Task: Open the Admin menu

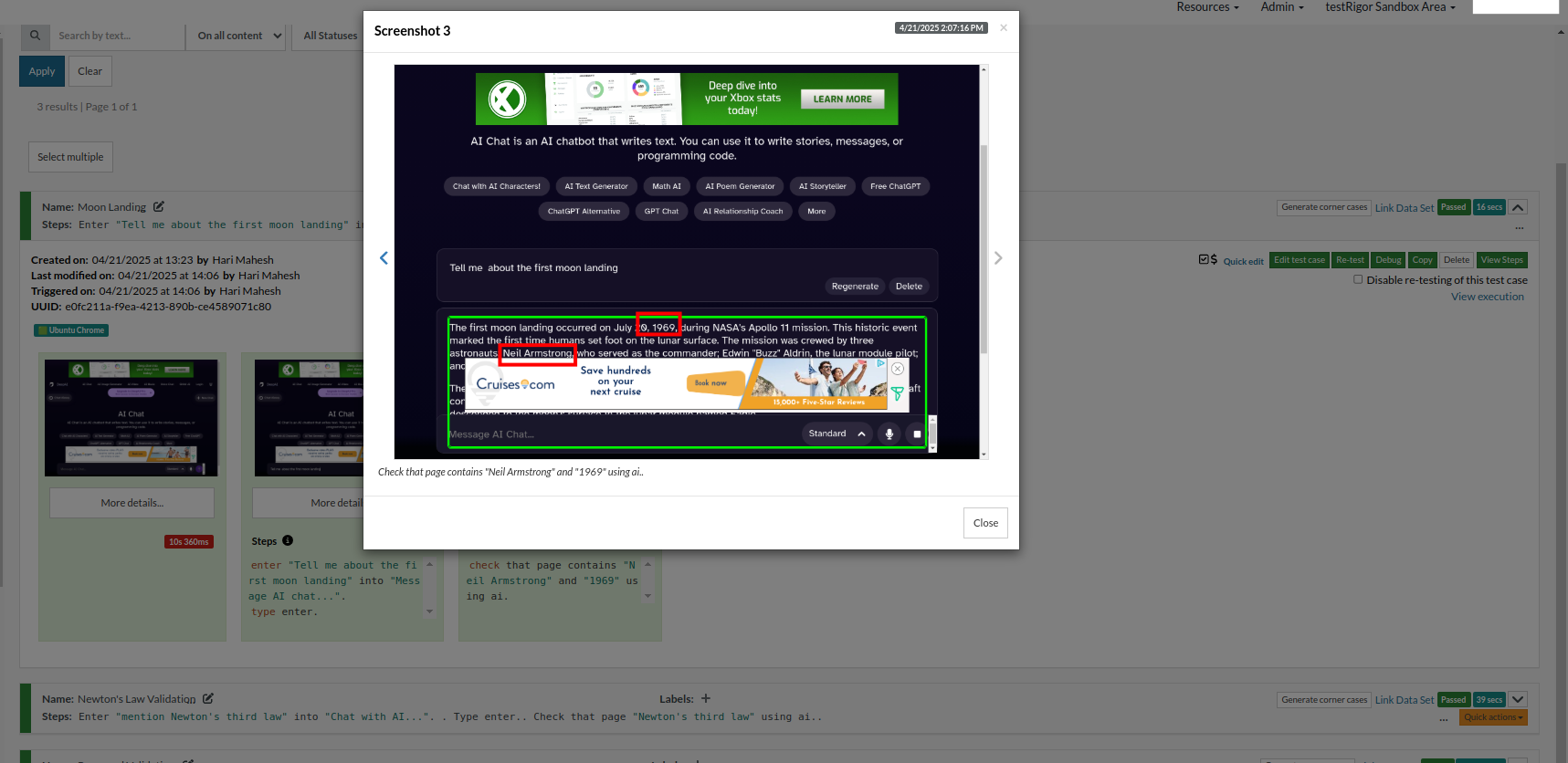Action: click(1281, 7)
